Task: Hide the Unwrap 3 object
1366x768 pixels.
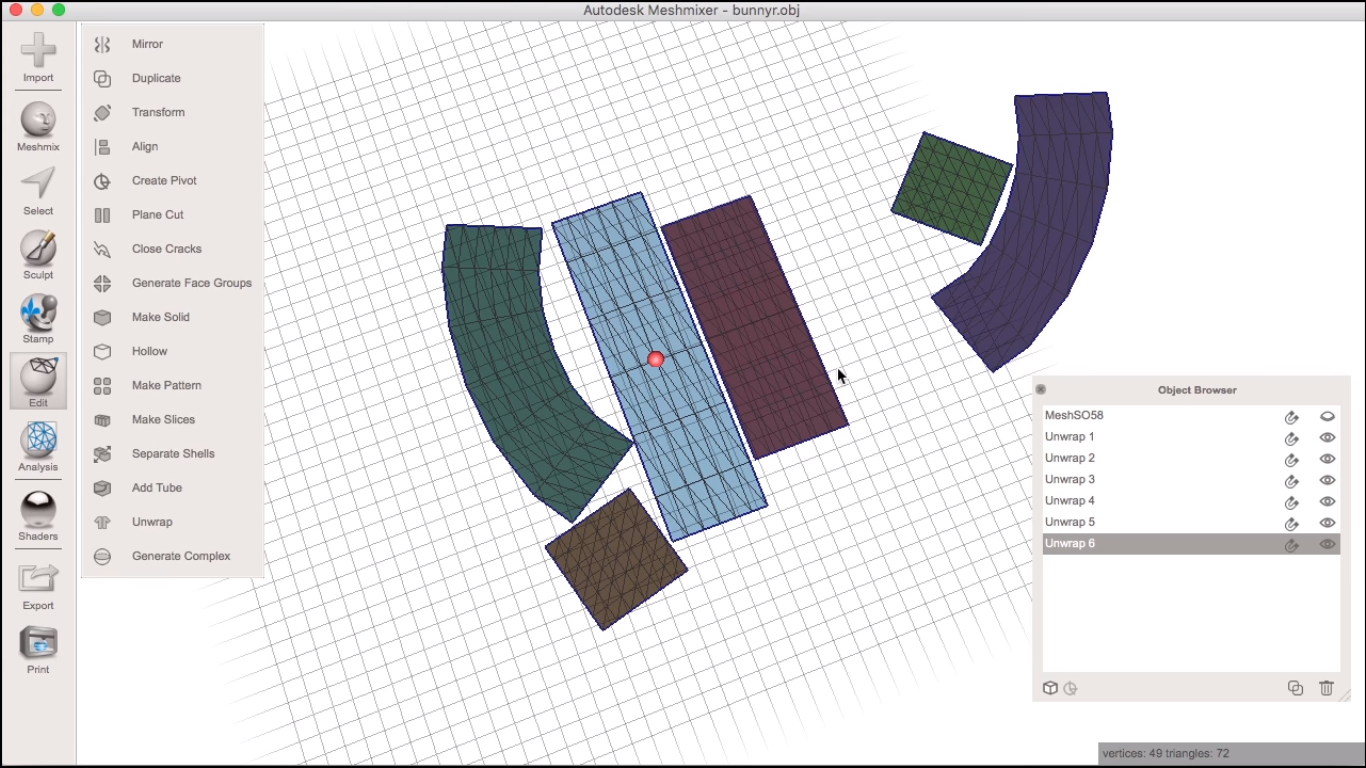Action: (1327, 480)
